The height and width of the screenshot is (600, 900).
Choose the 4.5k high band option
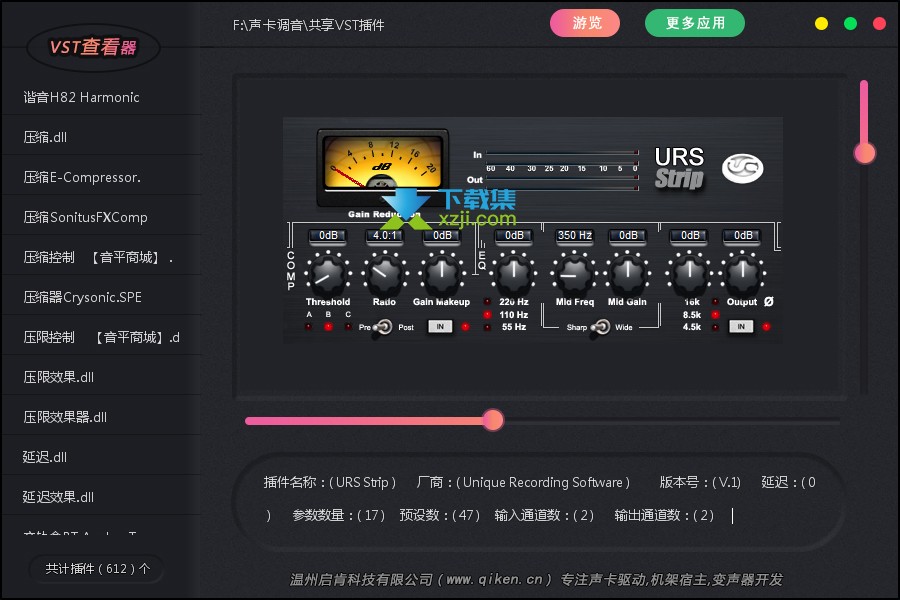692,327
